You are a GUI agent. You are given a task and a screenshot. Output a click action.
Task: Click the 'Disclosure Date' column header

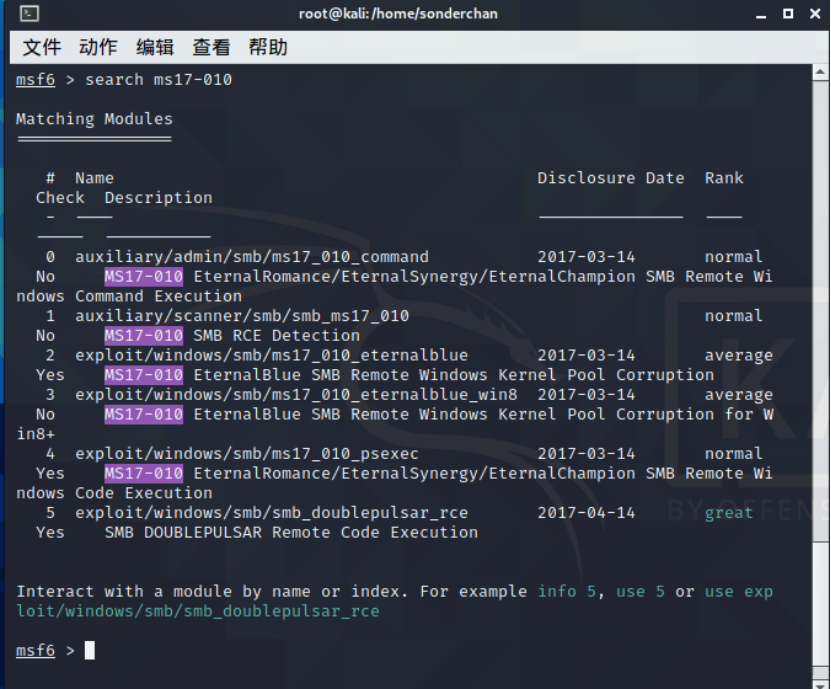[611, 178]
